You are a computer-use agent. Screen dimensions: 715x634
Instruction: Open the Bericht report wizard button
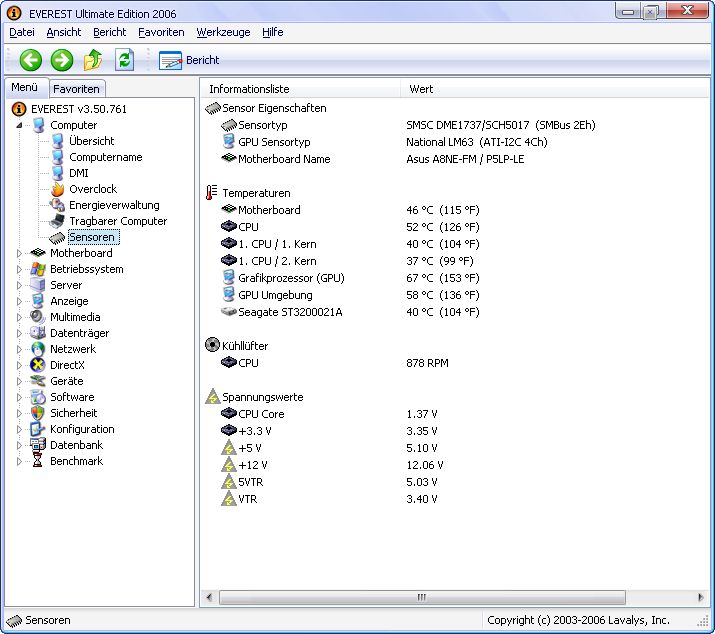click(189, 60)
